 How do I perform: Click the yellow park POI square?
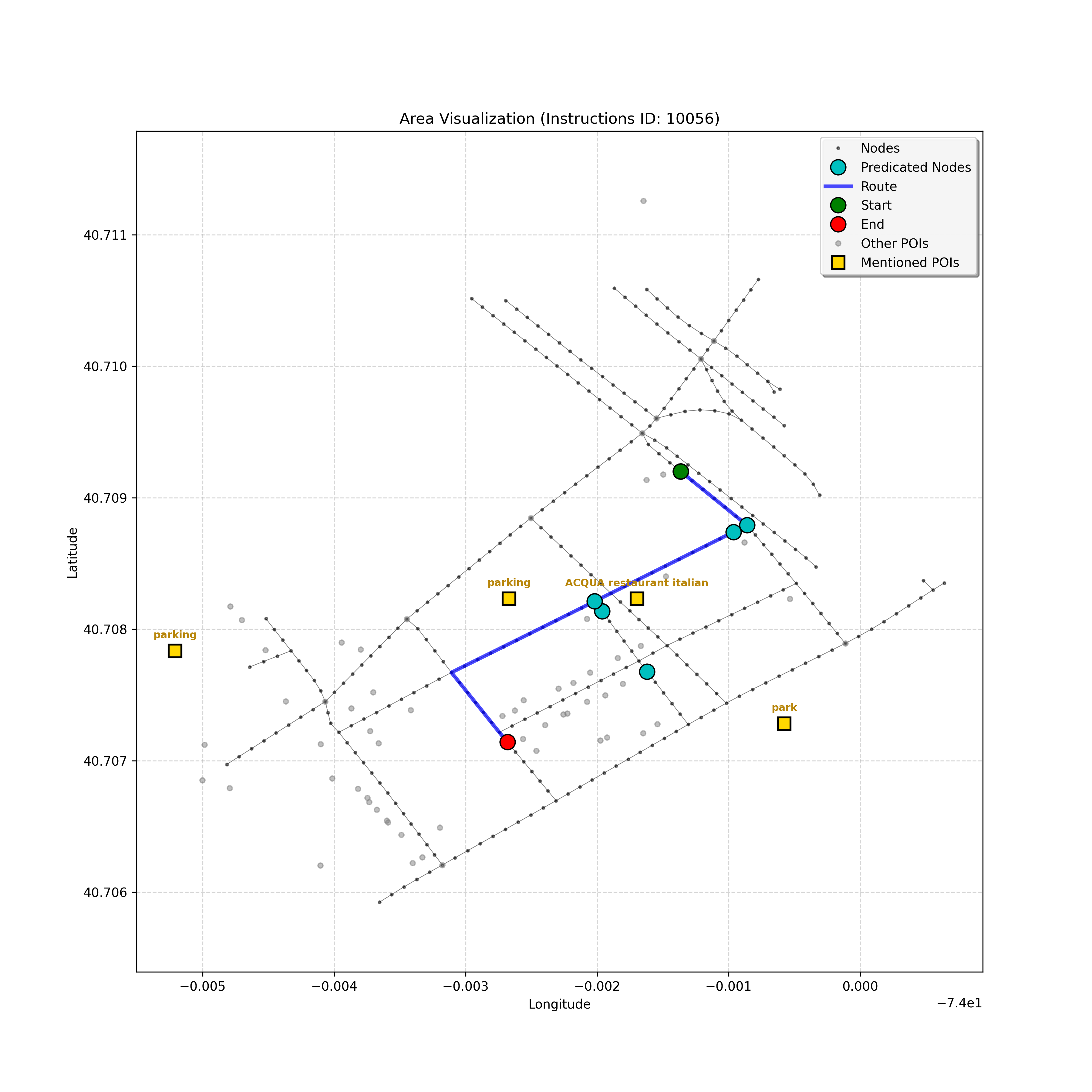[x=784, y=723]
